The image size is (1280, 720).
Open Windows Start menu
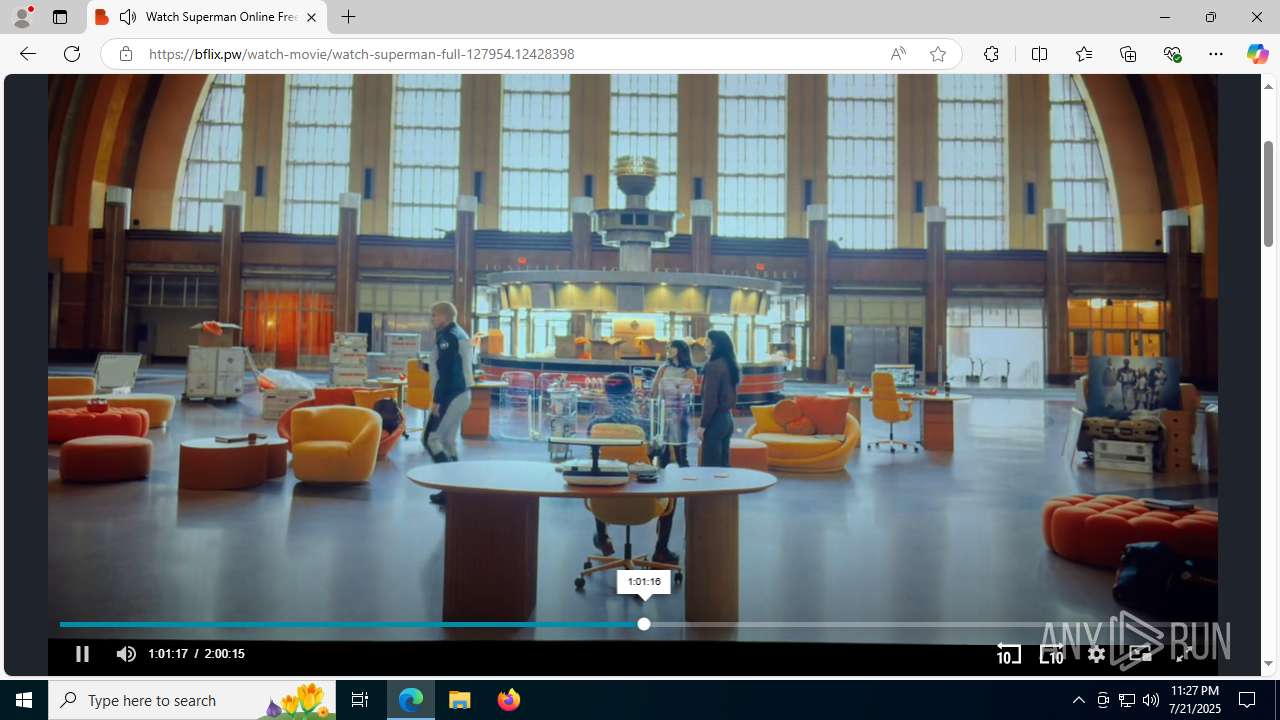pos(24,700)
